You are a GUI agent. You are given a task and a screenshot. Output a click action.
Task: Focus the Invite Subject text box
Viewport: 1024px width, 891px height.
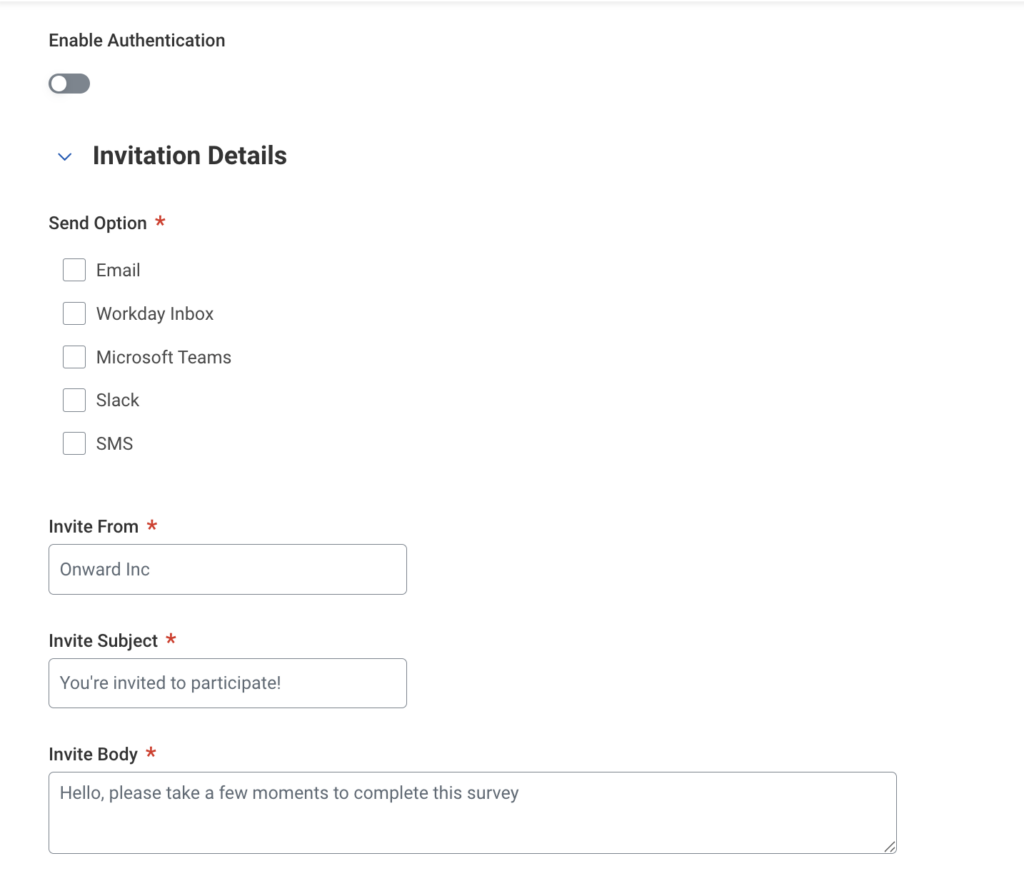tap(227, 683)
